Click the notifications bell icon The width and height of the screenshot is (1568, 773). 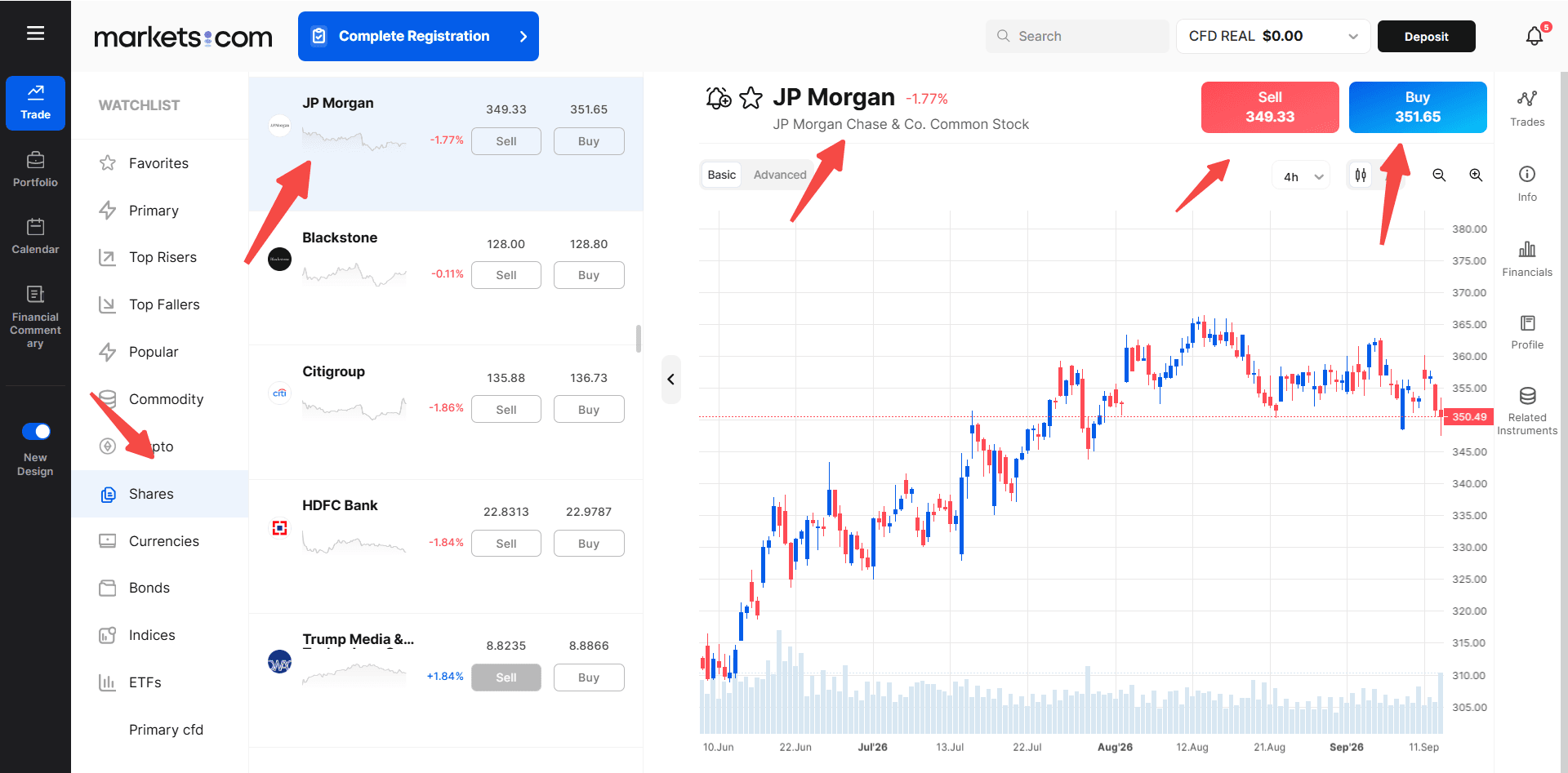click(x=1535, y=36)
